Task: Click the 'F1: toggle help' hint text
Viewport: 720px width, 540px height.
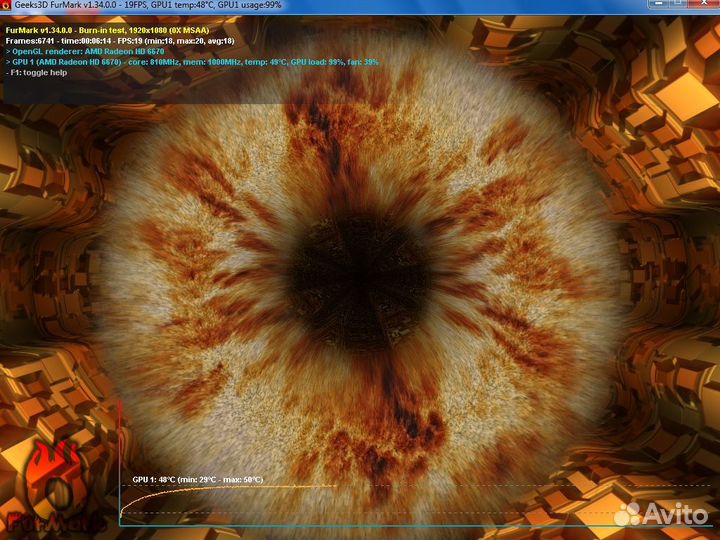Action: click(36, 73)
